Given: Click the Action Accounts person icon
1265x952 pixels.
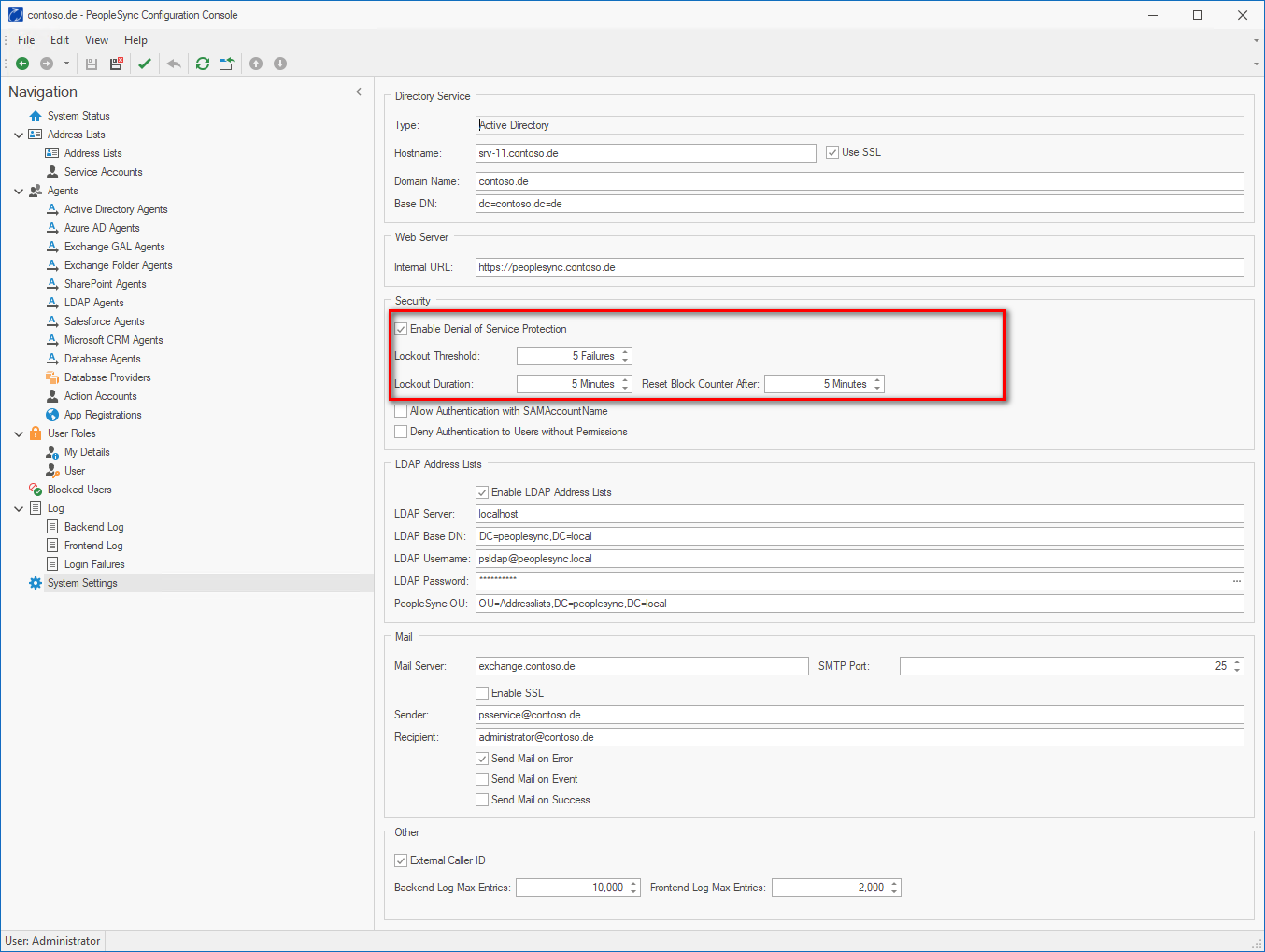Looking at the screenshot, I should coord(52,396).
